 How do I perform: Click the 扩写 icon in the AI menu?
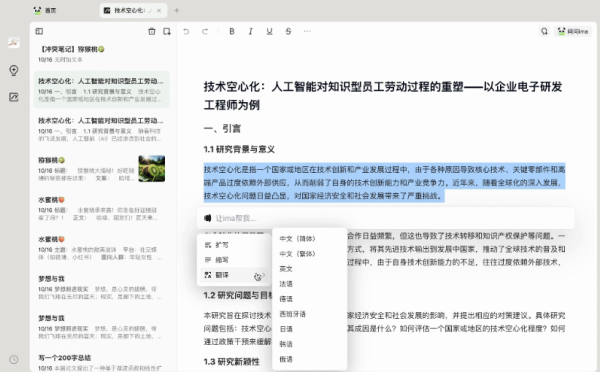click(x=208, y=245)
